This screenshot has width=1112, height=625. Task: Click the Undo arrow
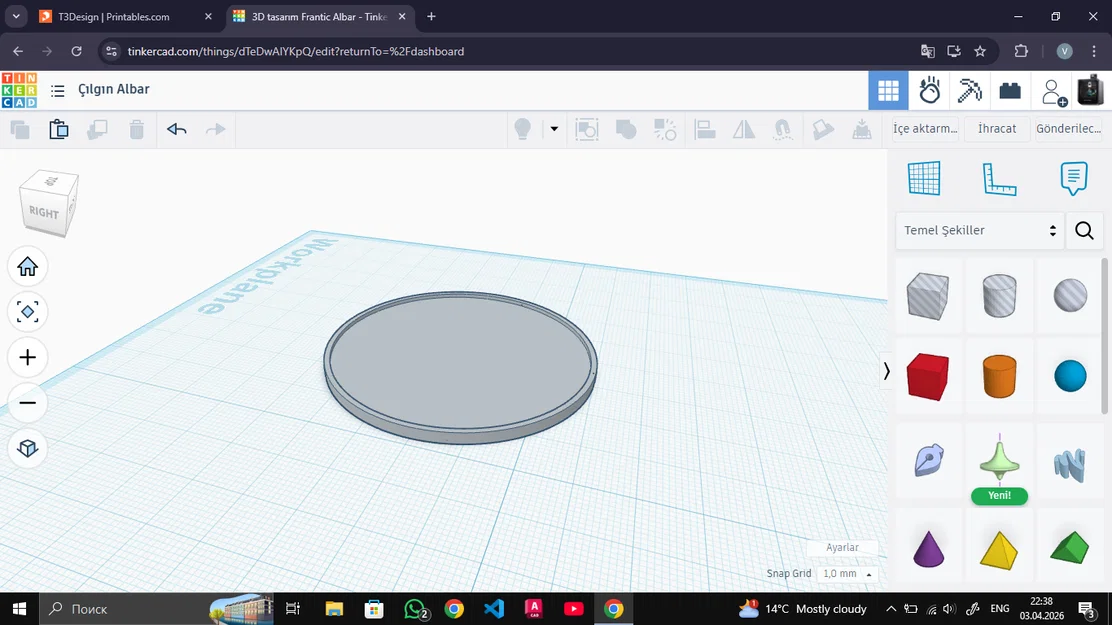tap(176, 129)
